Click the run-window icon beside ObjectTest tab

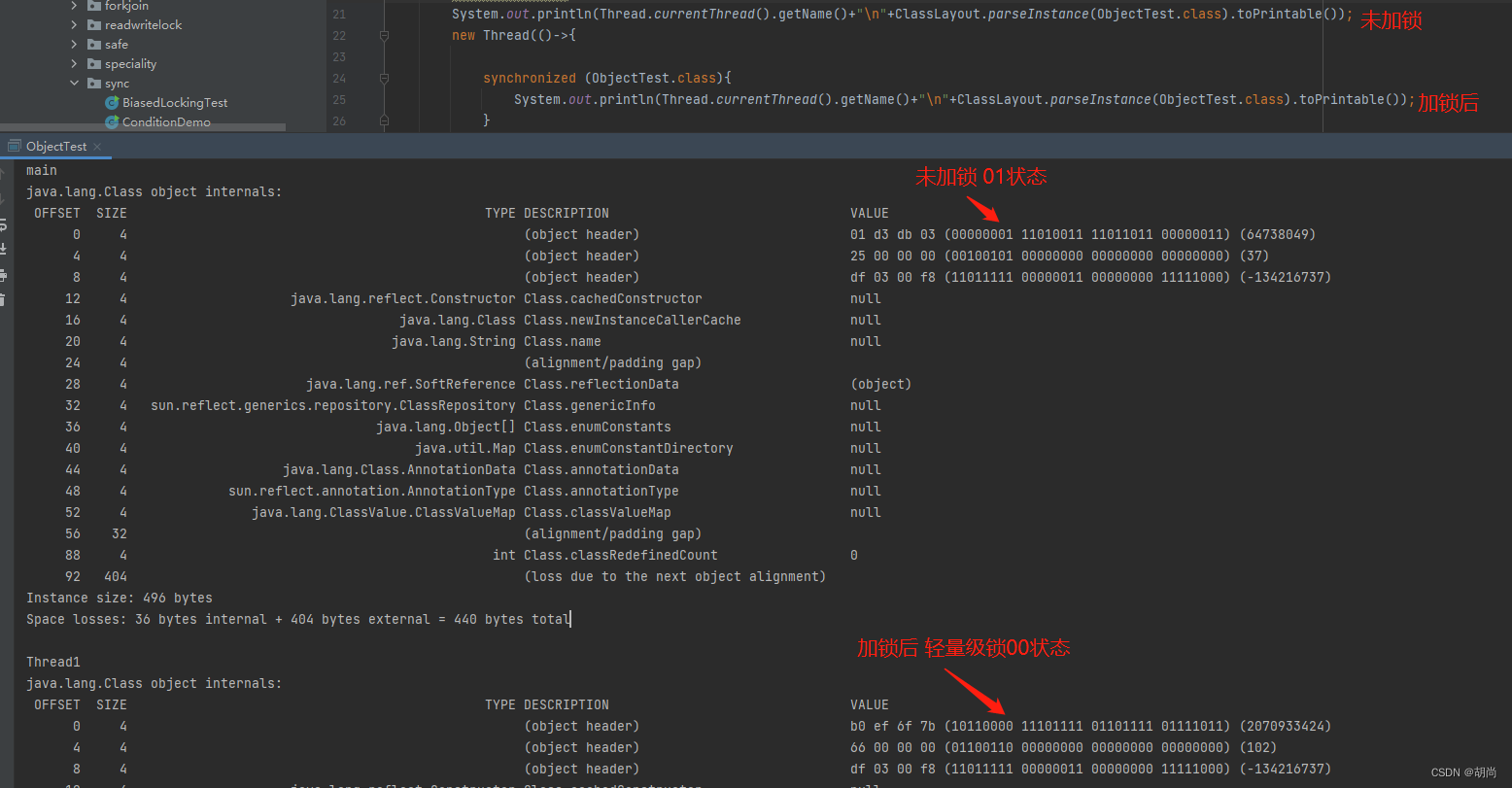[15, 146]
